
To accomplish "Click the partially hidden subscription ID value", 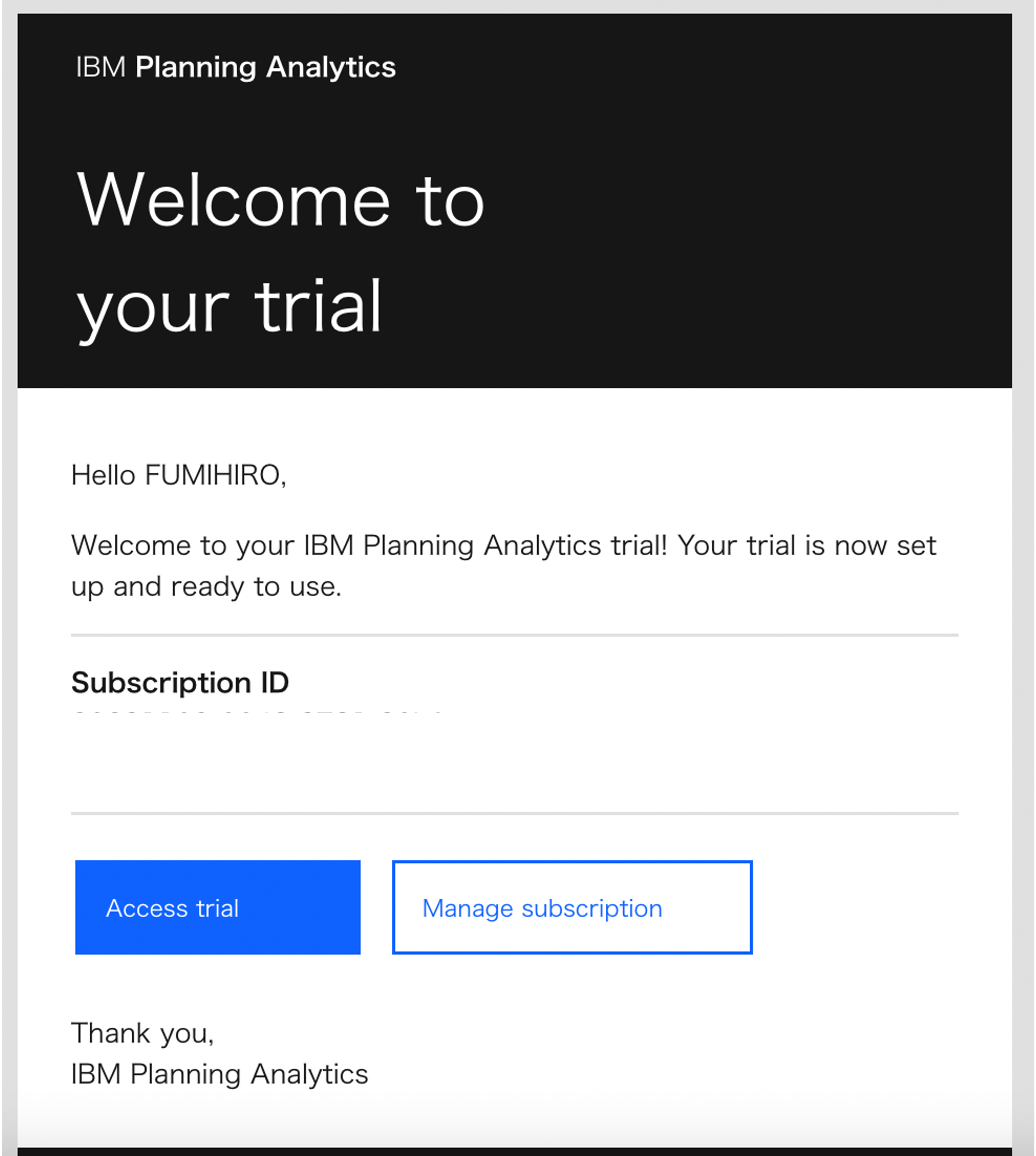I will tap(256, 712).
